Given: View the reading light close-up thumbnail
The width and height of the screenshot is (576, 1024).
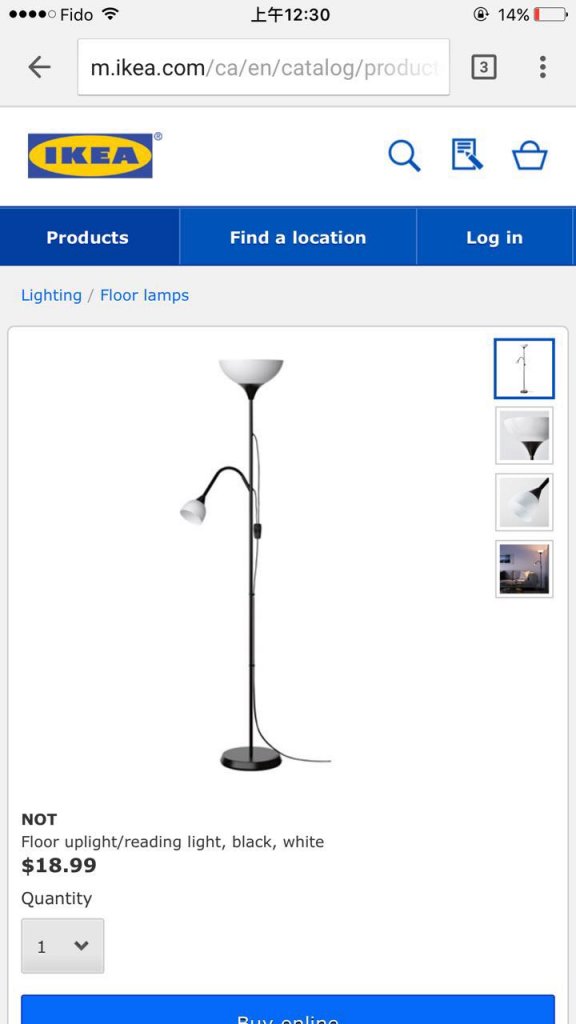Looking at the screenshot, I should 524,502.
